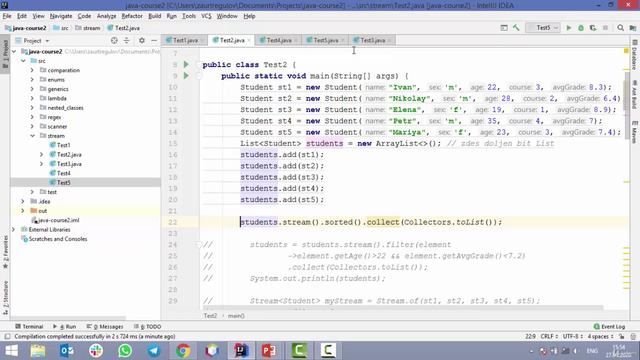The width and height of the screenshot is (640, 360).
Task: Collapse the java-course2 project root
Action: pyautogui.click(x=14, y=51)
